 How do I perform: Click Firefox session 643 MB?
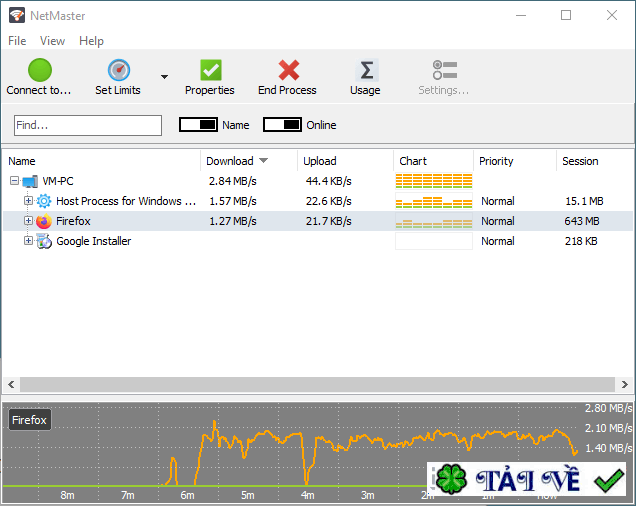pyautogui.click(x=582, y=221)
